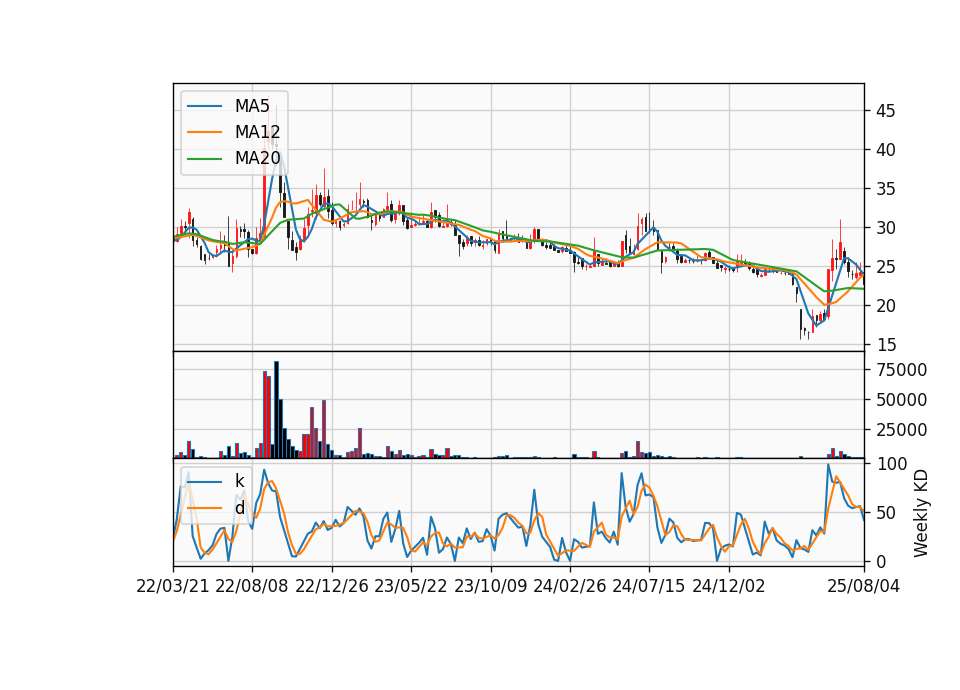
Task: Click the KD axis label 50
Action: (886, 513)
